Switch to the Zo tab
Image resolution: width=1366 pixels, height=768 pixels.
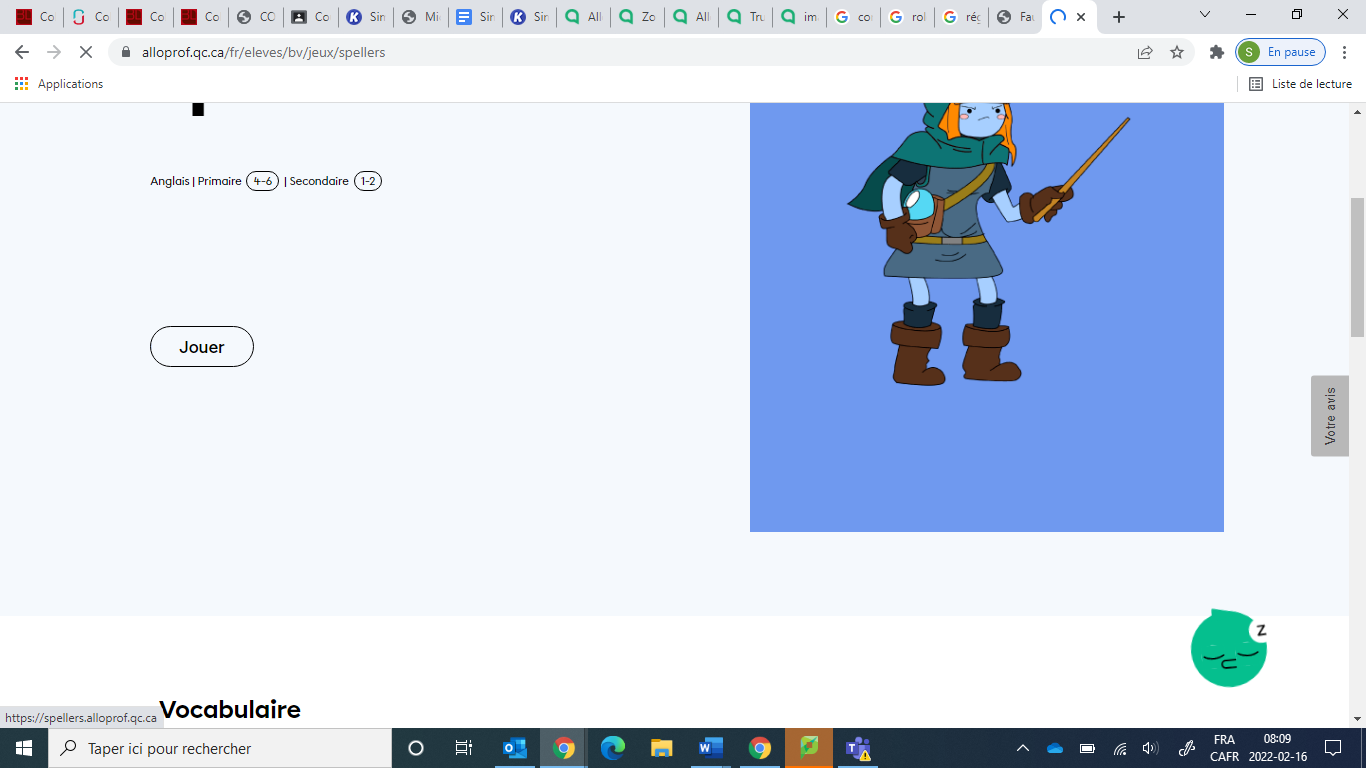(637, 17)
